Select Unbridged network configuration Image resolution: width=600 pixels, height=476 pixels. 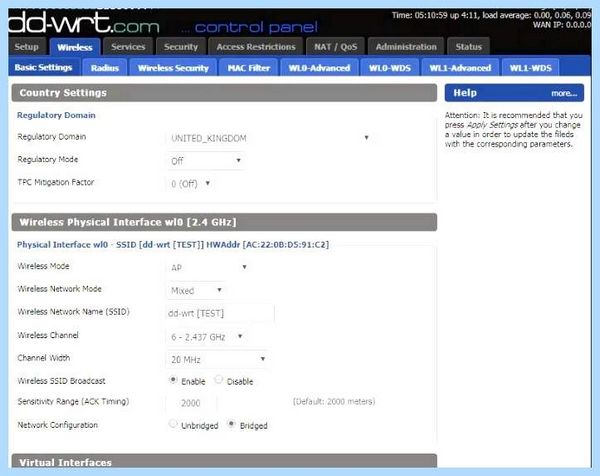(173, 424)
